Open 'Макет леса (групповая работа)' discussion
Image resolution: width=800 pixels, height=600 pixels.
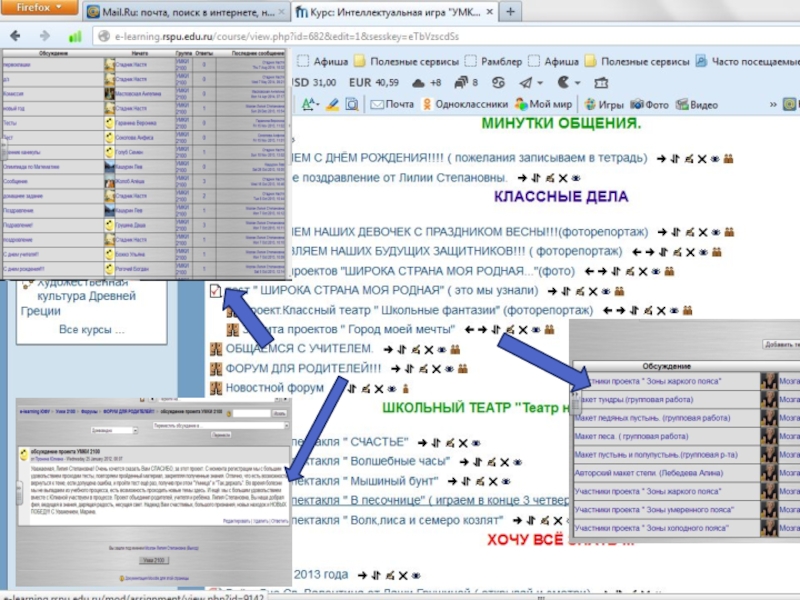pos(631,436)
